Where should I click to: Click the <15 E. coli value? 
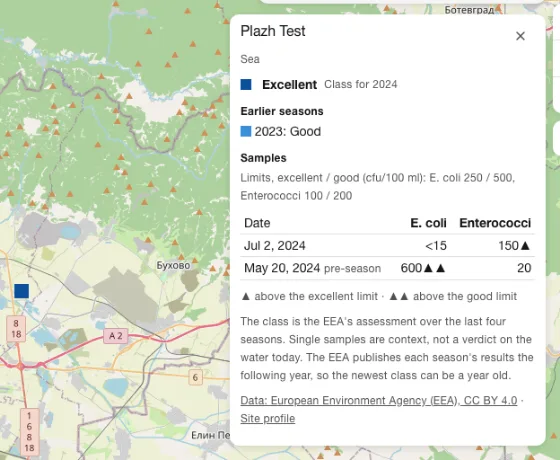point(436,246)
